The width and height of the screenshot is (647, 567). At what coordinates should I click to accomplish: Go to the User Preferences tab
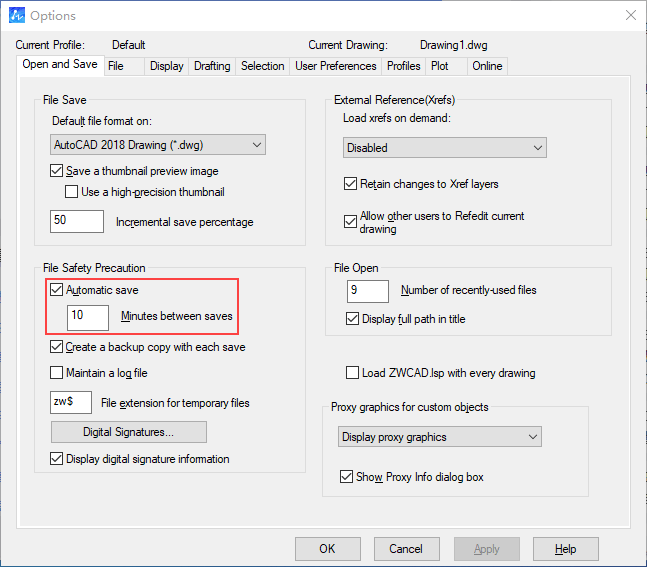click(x=335, y=66)
